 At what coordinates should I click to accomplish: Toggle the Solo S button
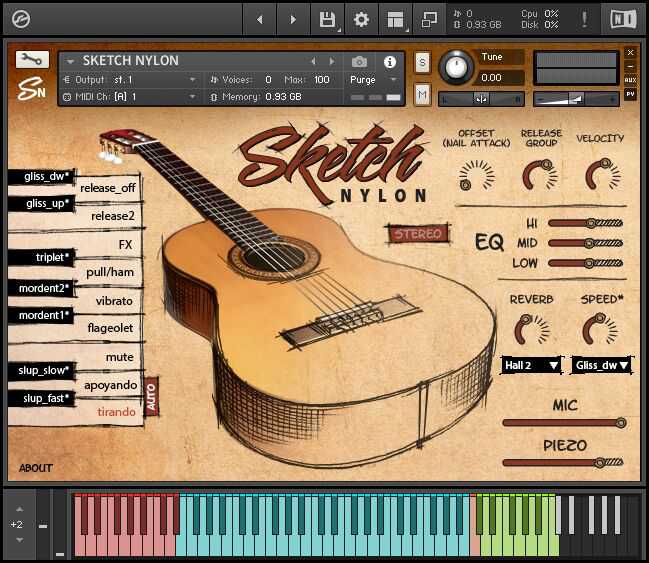point(422,63)
